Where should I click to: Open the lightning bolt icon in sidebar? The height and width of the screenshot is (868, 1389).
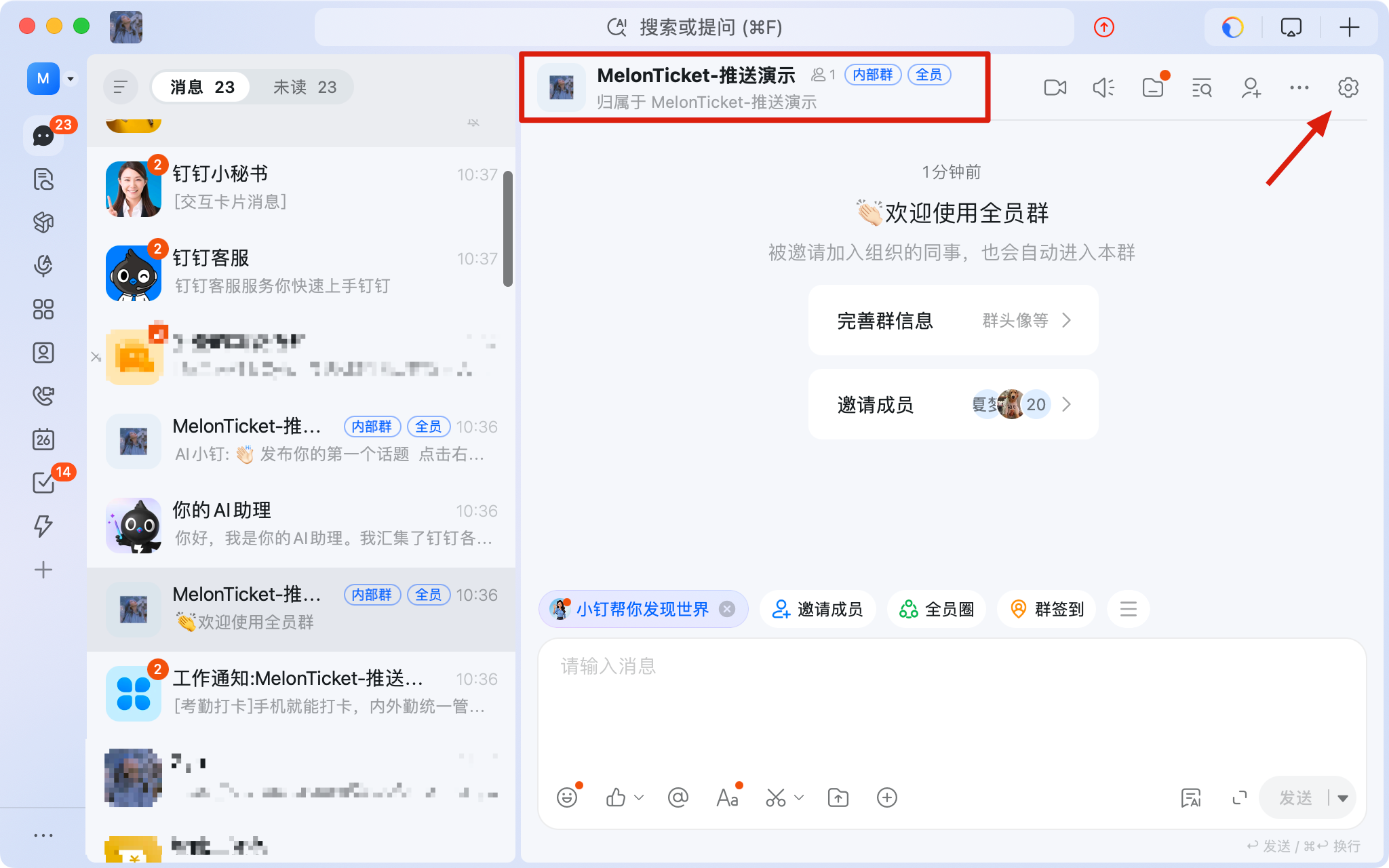(43, 526)
